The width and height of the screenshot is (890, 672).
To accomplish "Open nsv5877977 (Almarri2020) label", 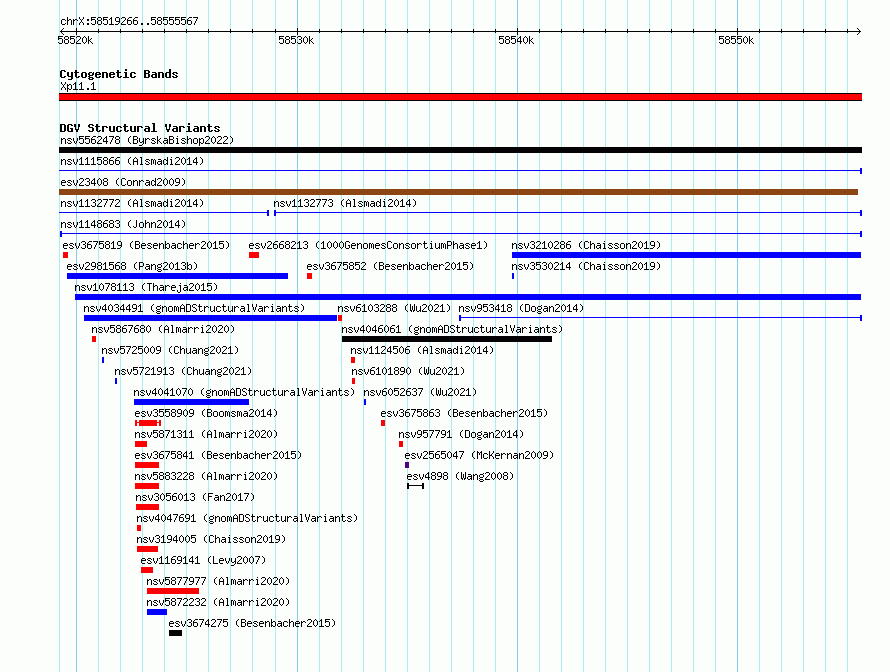I will pos(218,581).
